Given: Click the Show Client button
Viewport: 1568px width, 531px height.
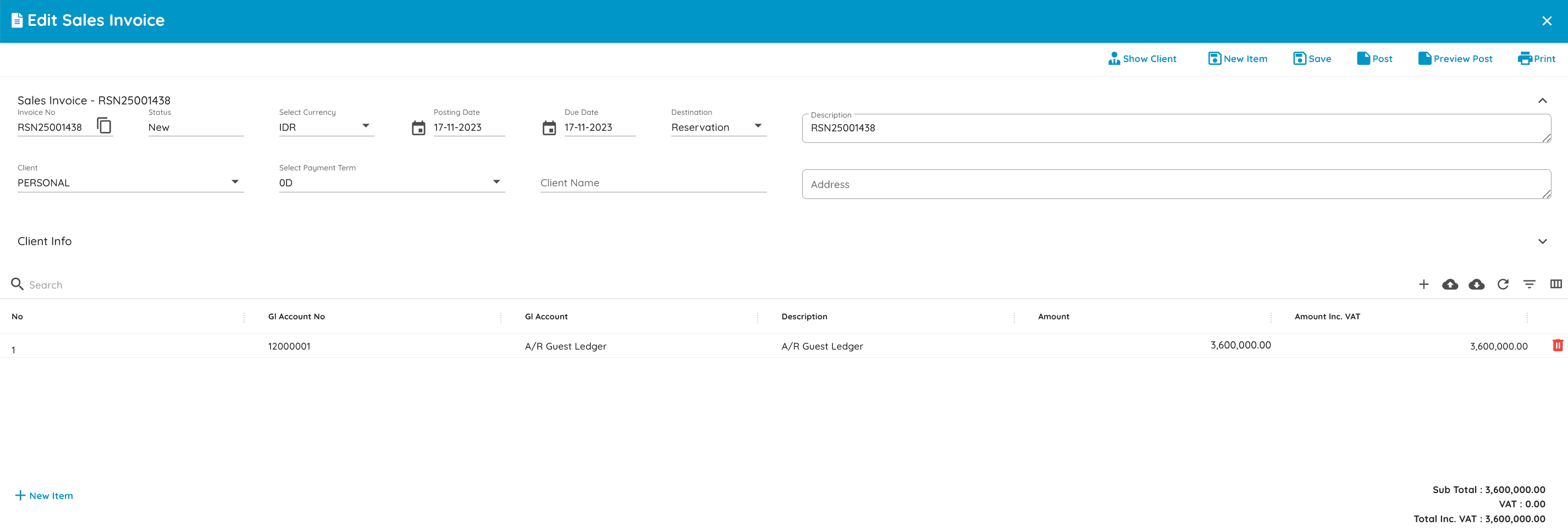Looking at the screenshot, I should 1142,58.
